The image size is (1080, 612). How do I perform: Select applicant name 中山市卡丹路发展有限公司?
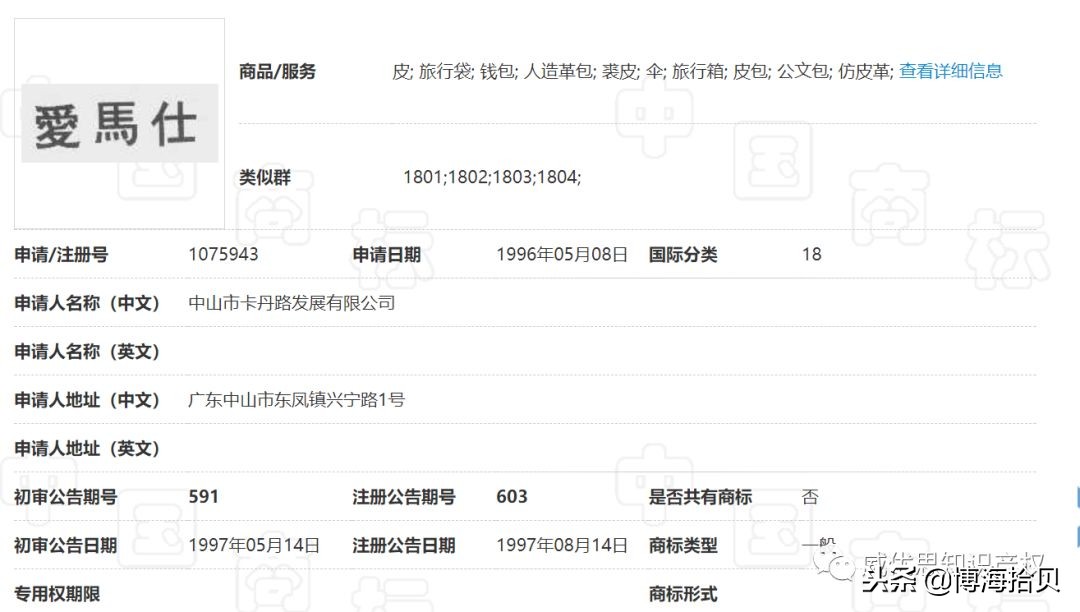click(292, 303)
